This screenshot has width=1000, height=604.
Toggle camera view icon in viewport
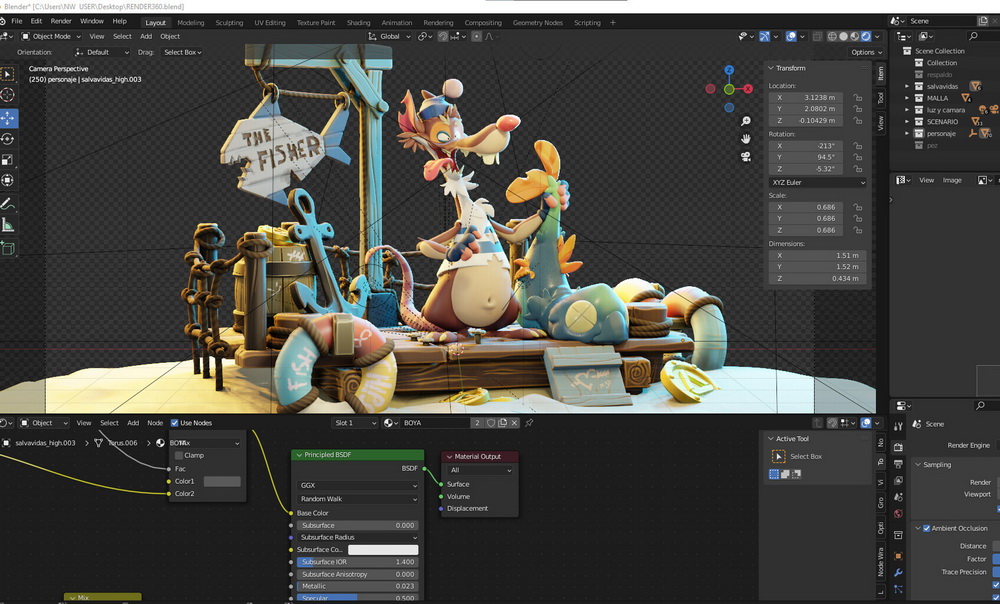click(x=746, y=156)
